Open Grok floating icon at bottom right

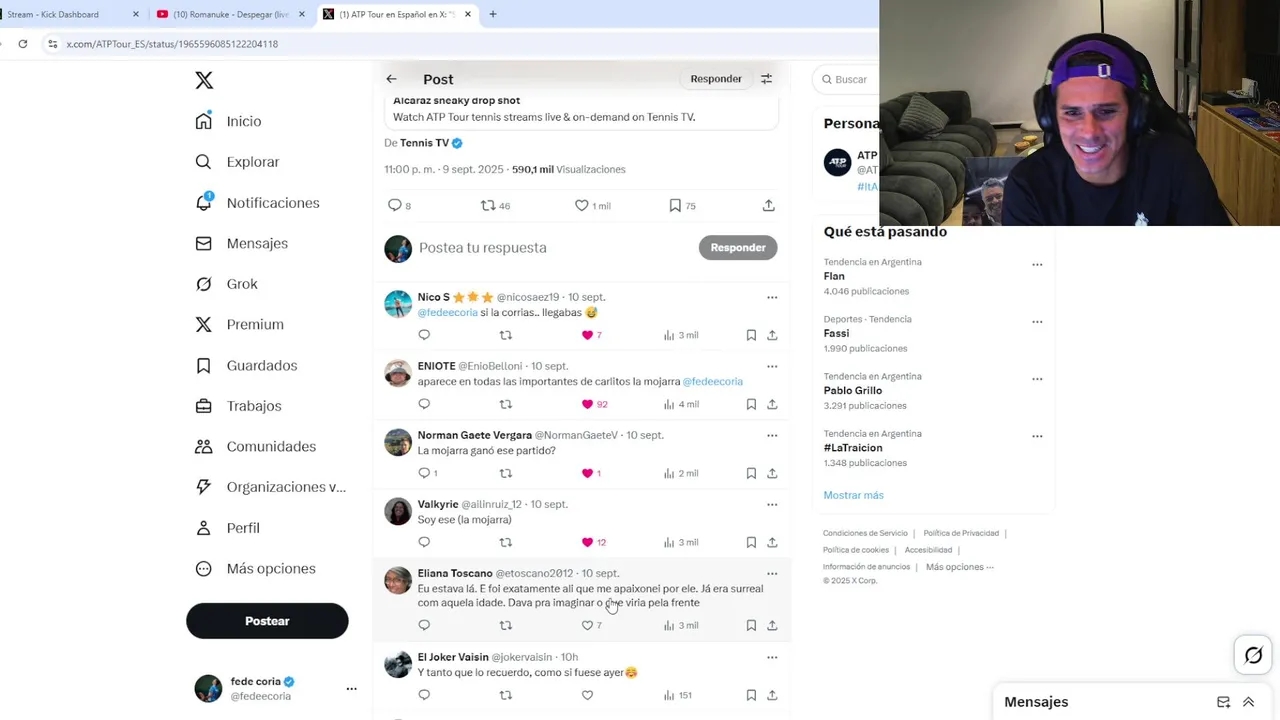(x=1253, y=656)
